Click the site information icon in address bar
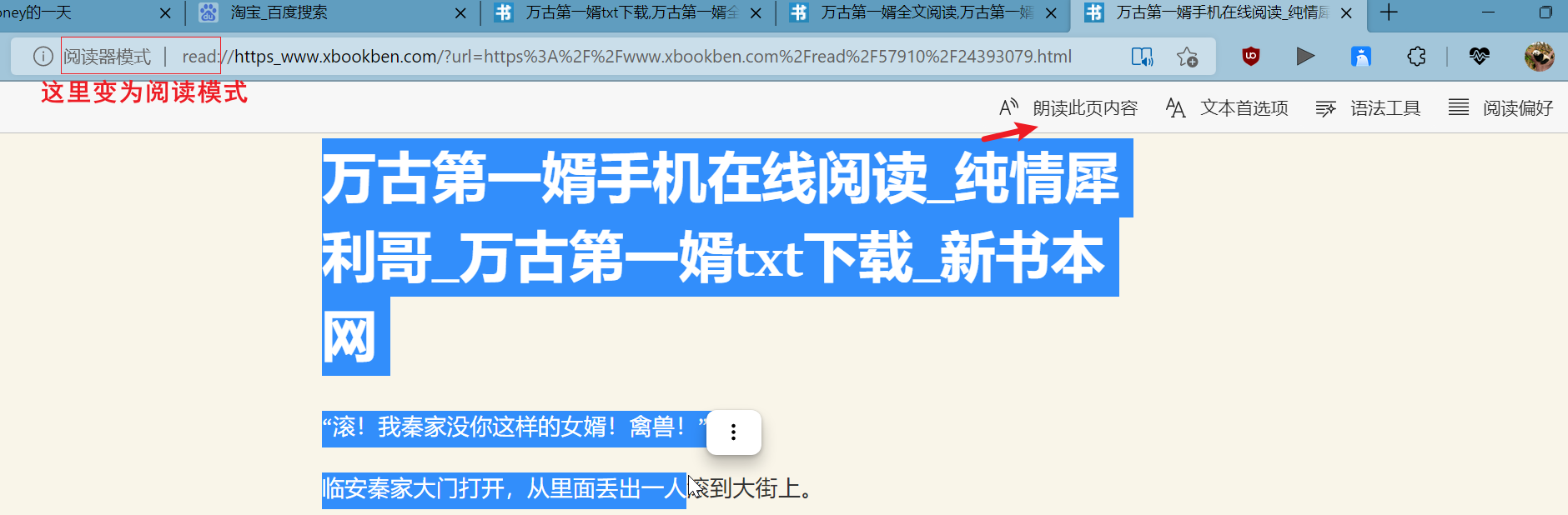Image resolution: width=1568 pixels, height=515 pixels. pos(43,57)
